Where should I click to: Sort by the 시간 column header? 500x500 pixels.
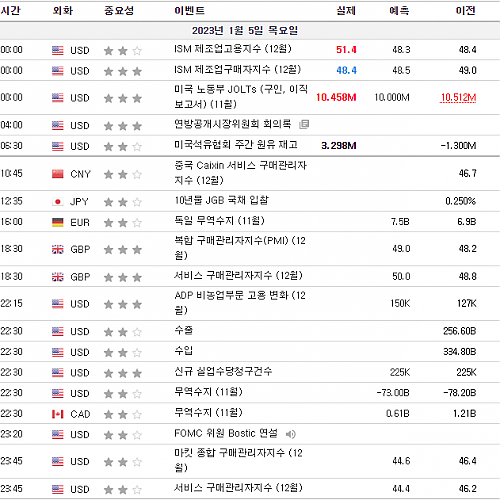click(10, 11)
